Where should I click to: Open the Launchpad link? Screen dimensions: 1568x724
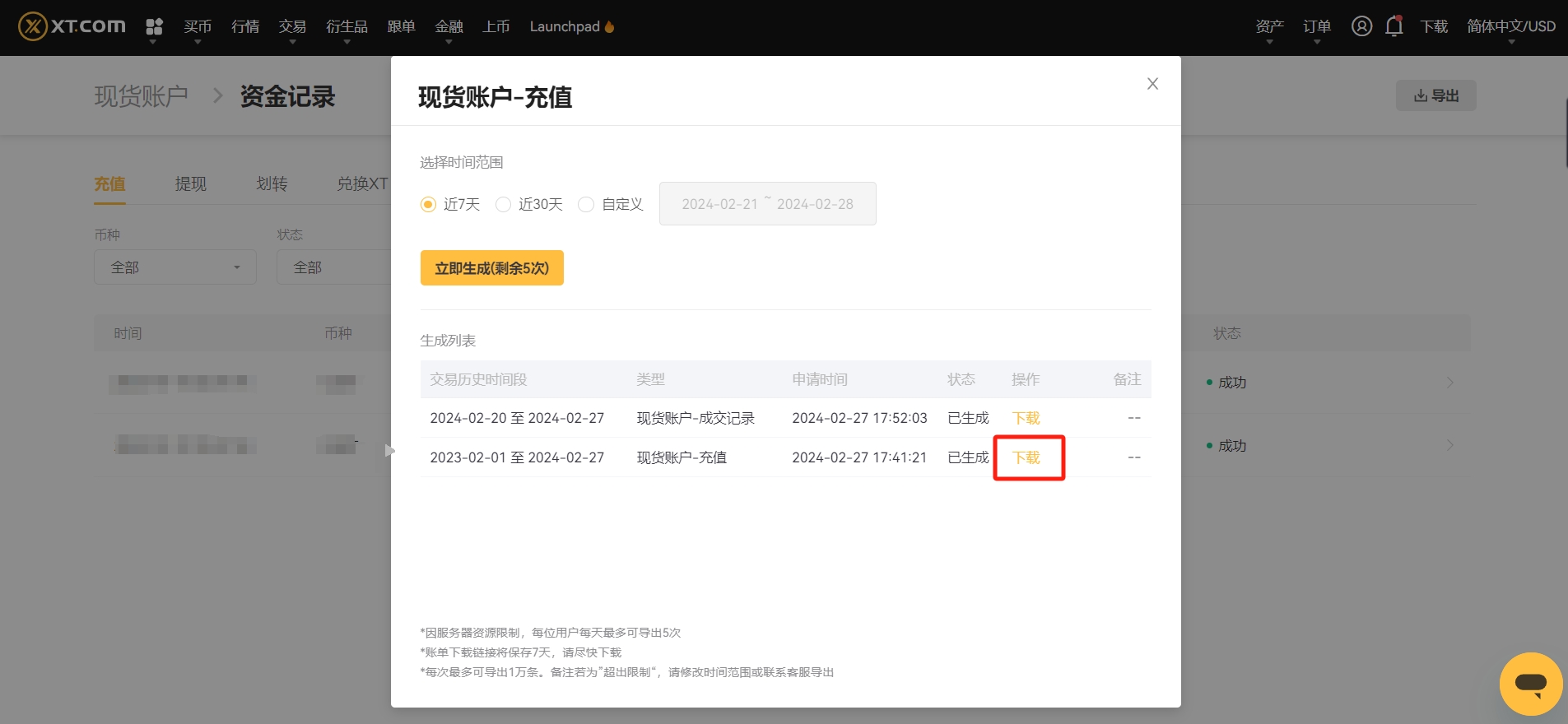[572, 27]
